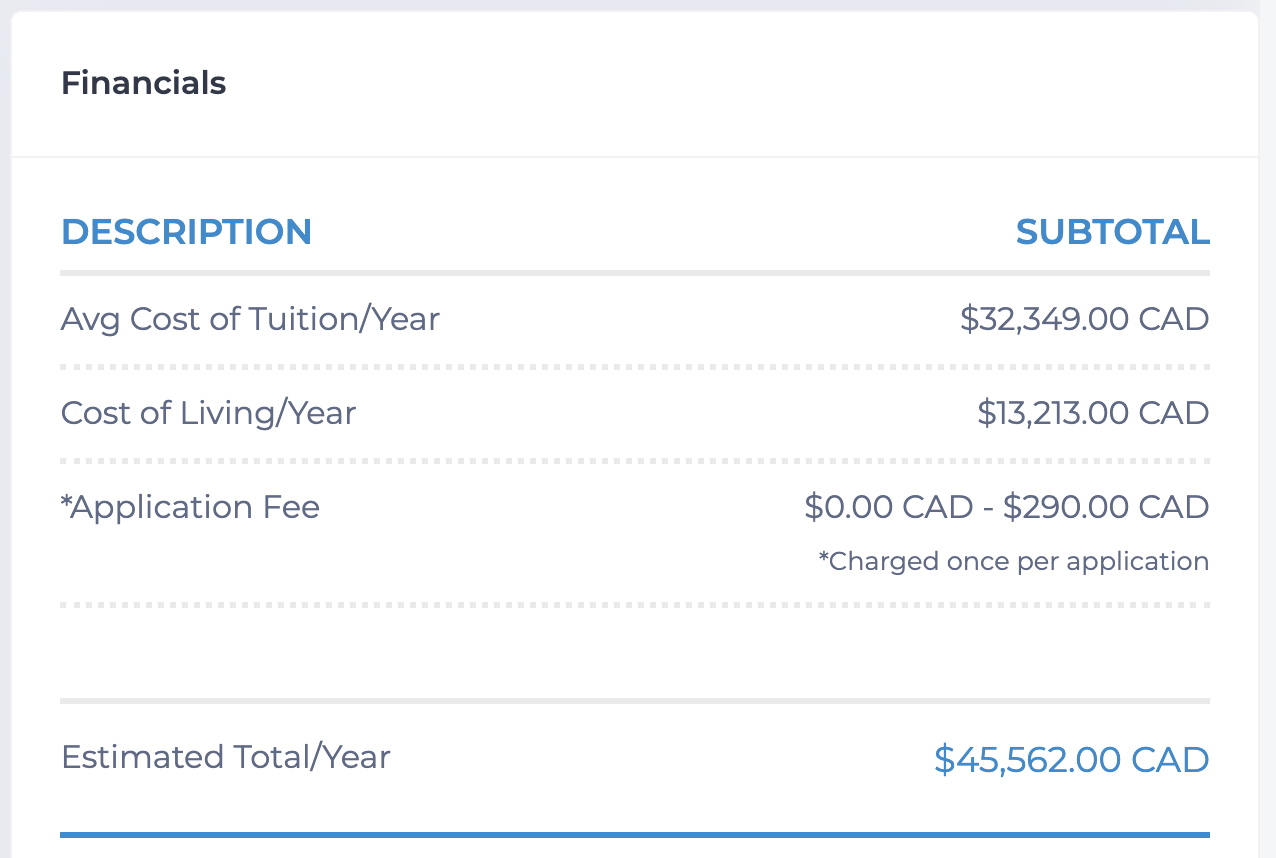Click the dotted separator below cost of living
Viewport: 1276px width, 858px height.
point(635,461)
